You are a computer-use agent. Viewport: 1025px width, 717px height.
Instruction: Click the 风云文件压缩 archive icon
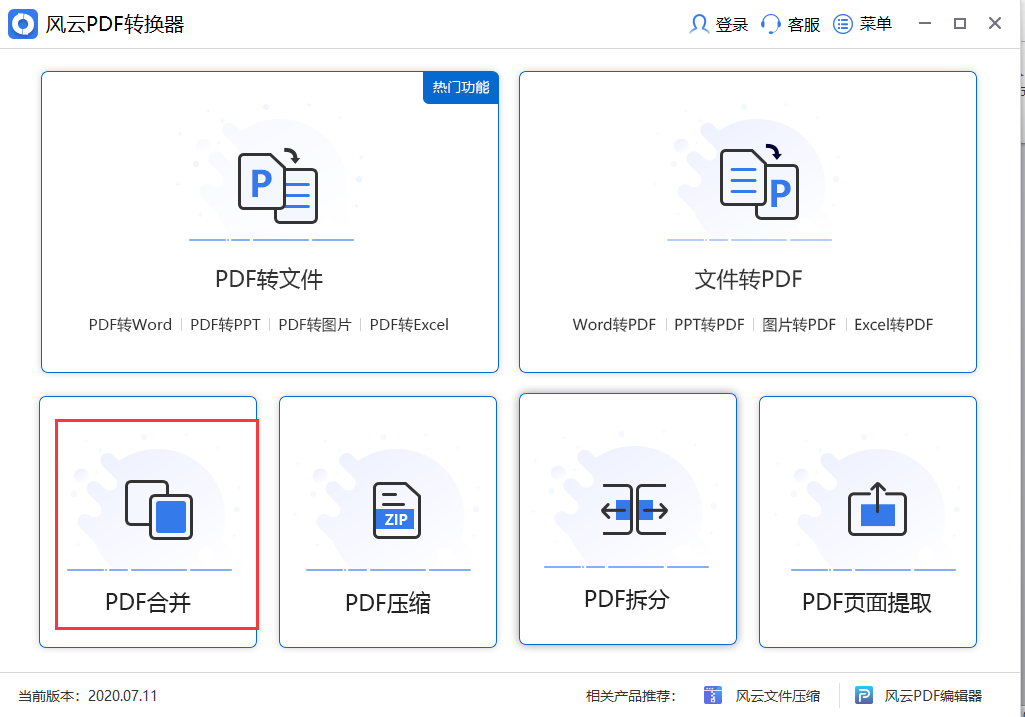click(713, 695)
